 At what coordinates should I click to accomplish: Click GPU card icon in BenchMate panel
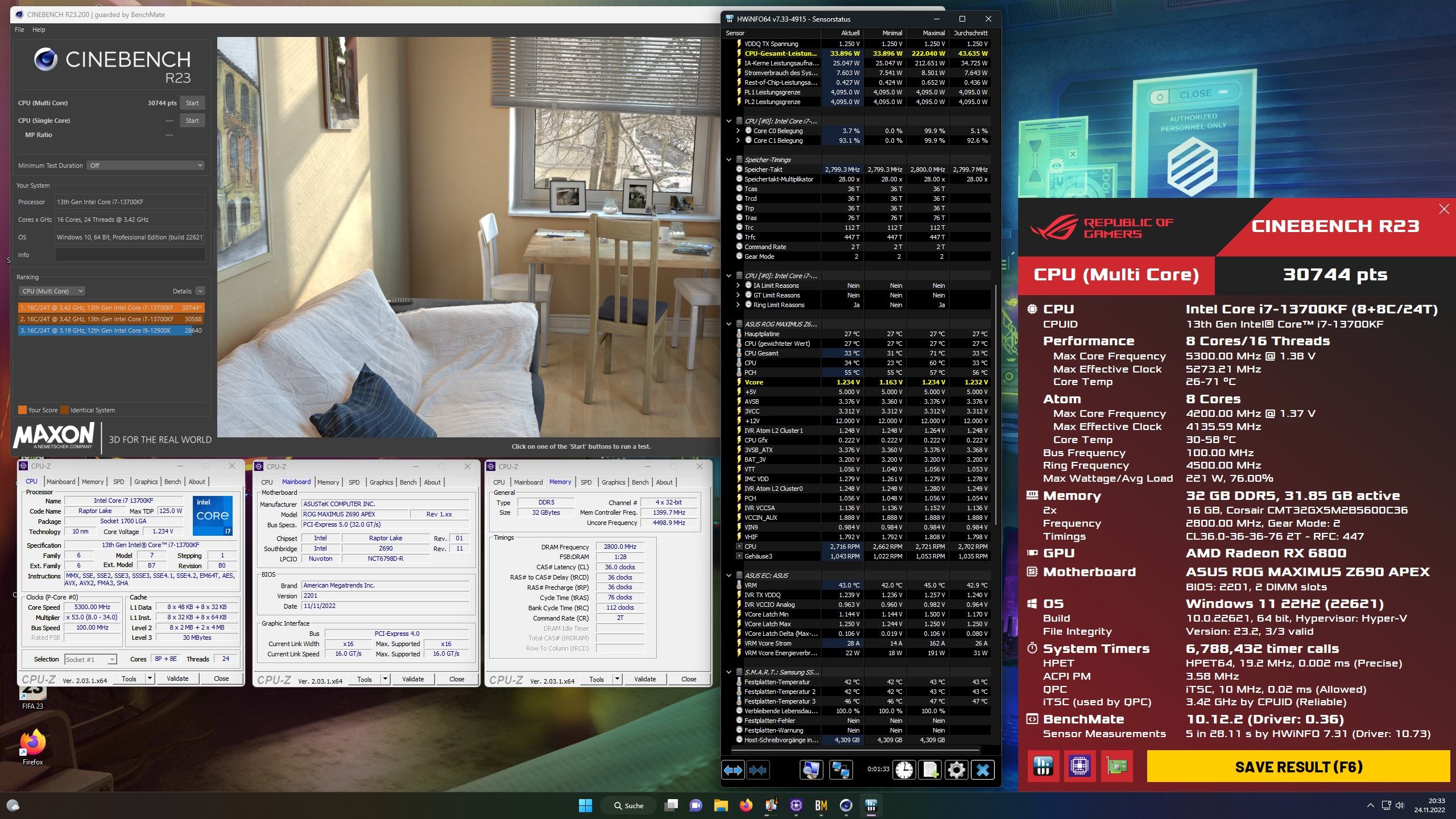point(1116,766)
